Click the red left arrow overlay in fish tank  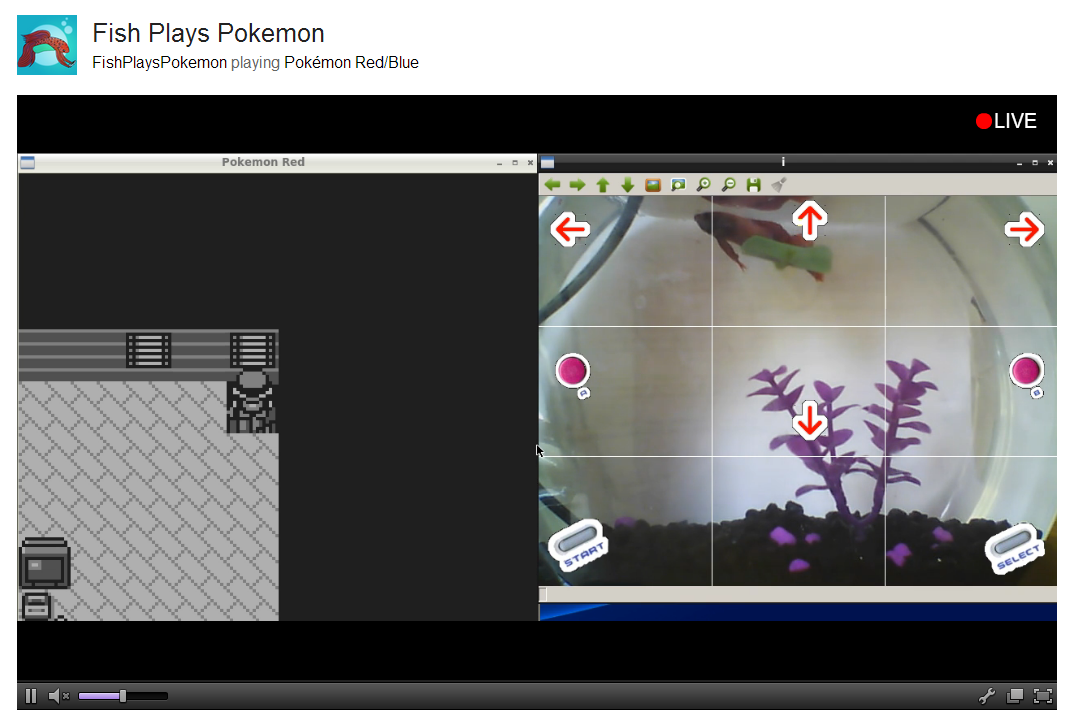tap(570, 229)
